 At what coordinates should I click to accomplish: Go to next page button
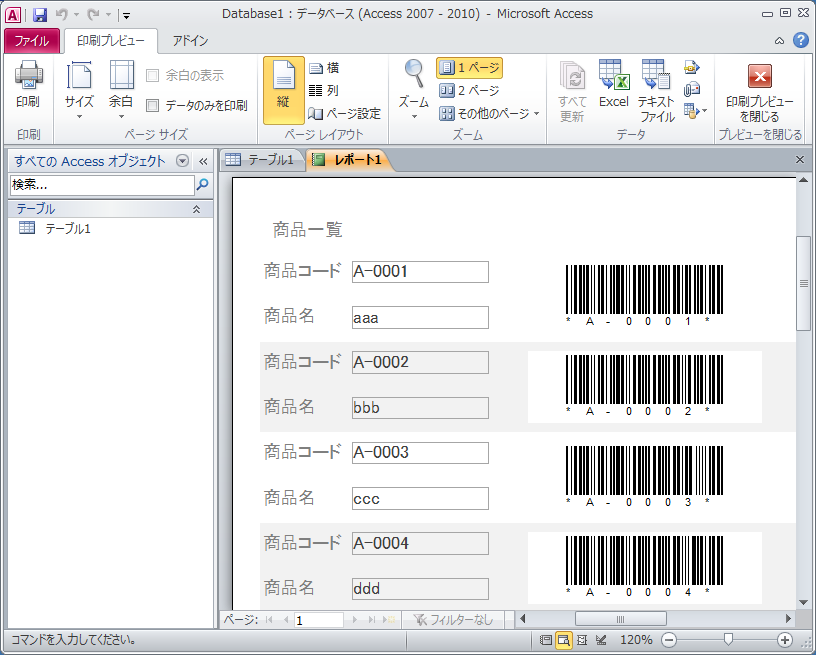coord(355,620)
